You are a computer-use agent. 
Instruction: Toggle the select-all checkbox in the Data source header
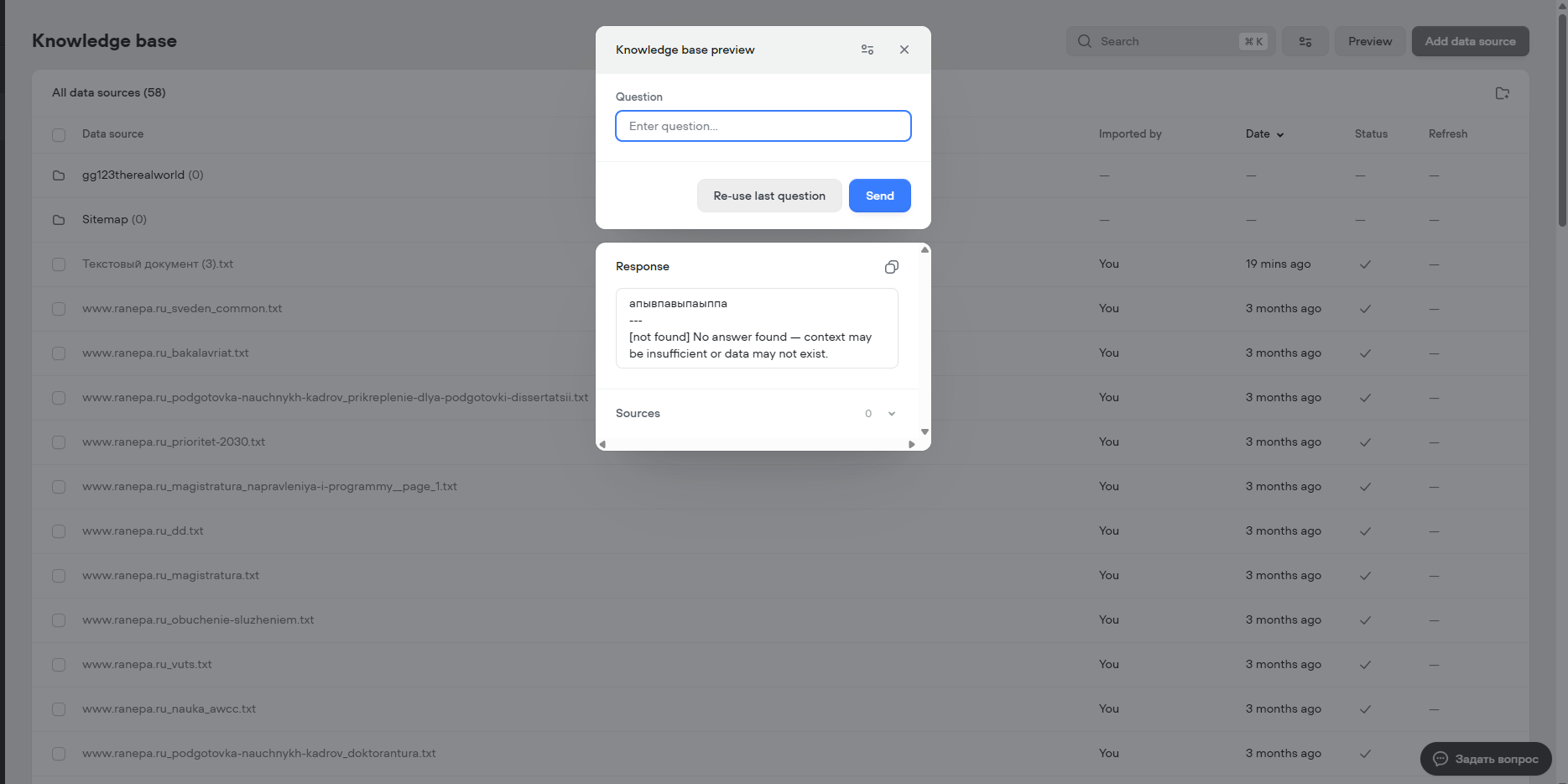[59, 135]
